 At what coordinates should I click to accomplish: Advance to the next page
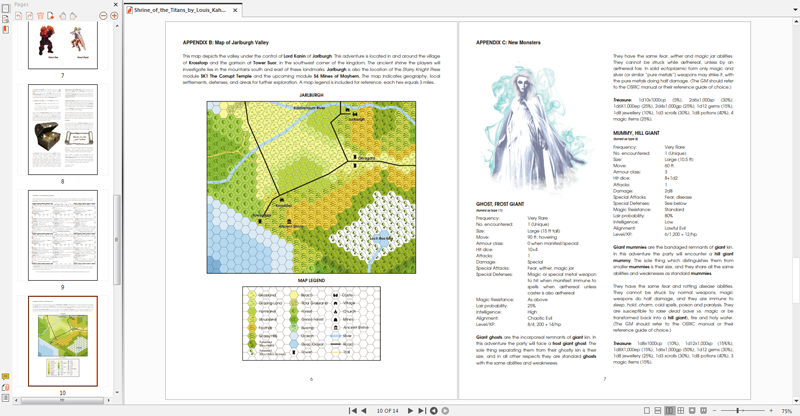click(410, 411)
